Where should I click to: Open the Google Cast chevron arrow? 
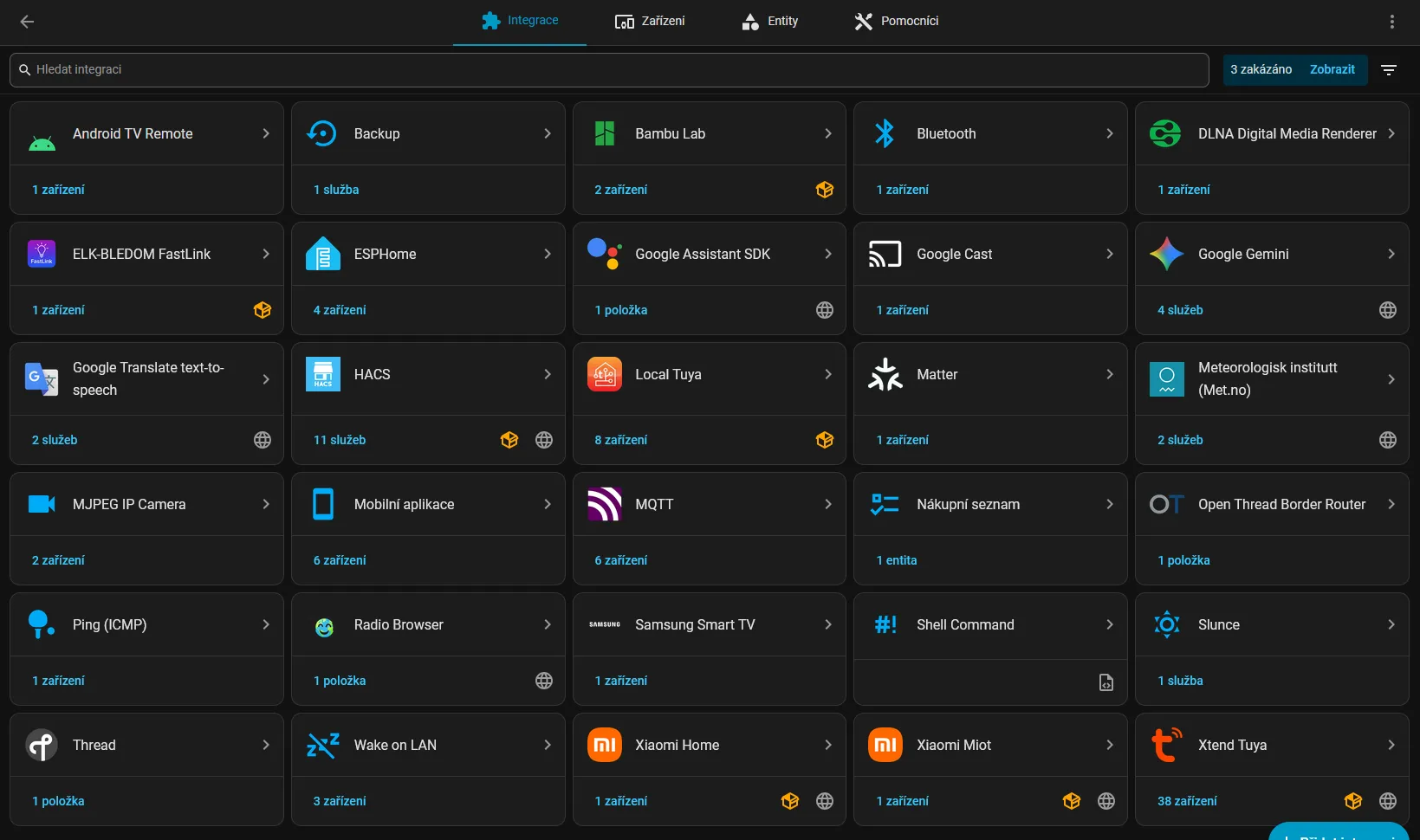(x=1109, y=254)
